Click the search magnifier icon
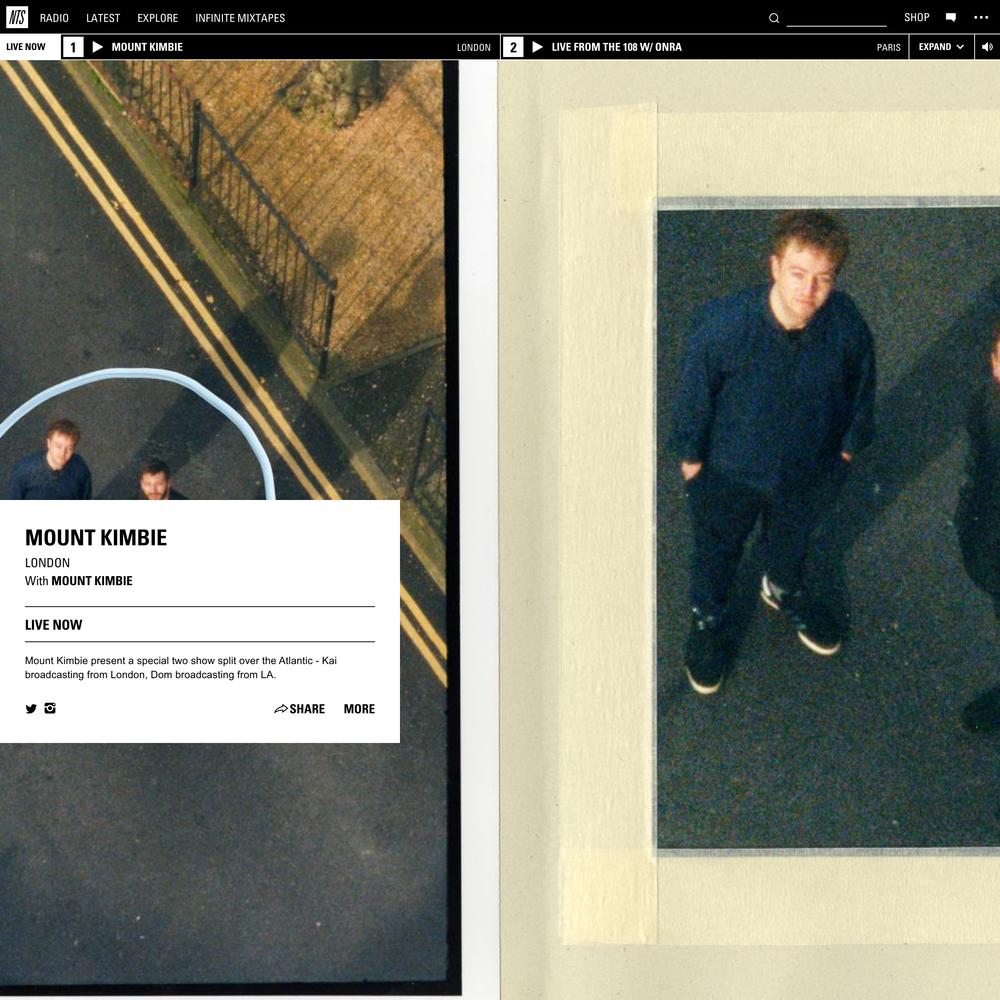Image resolution: width=1000 pixels, height=1000 pixels. [774, 18]
